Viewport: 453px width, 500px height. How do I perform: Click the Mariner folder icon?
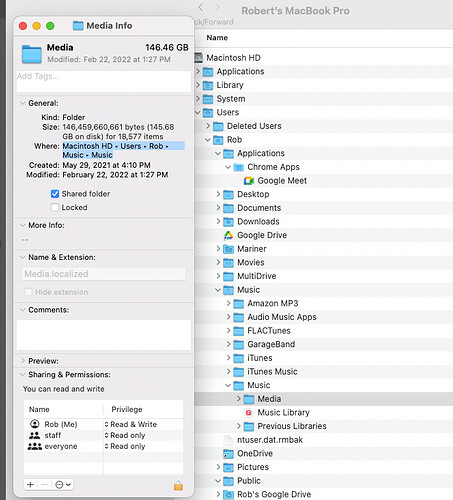228,249
